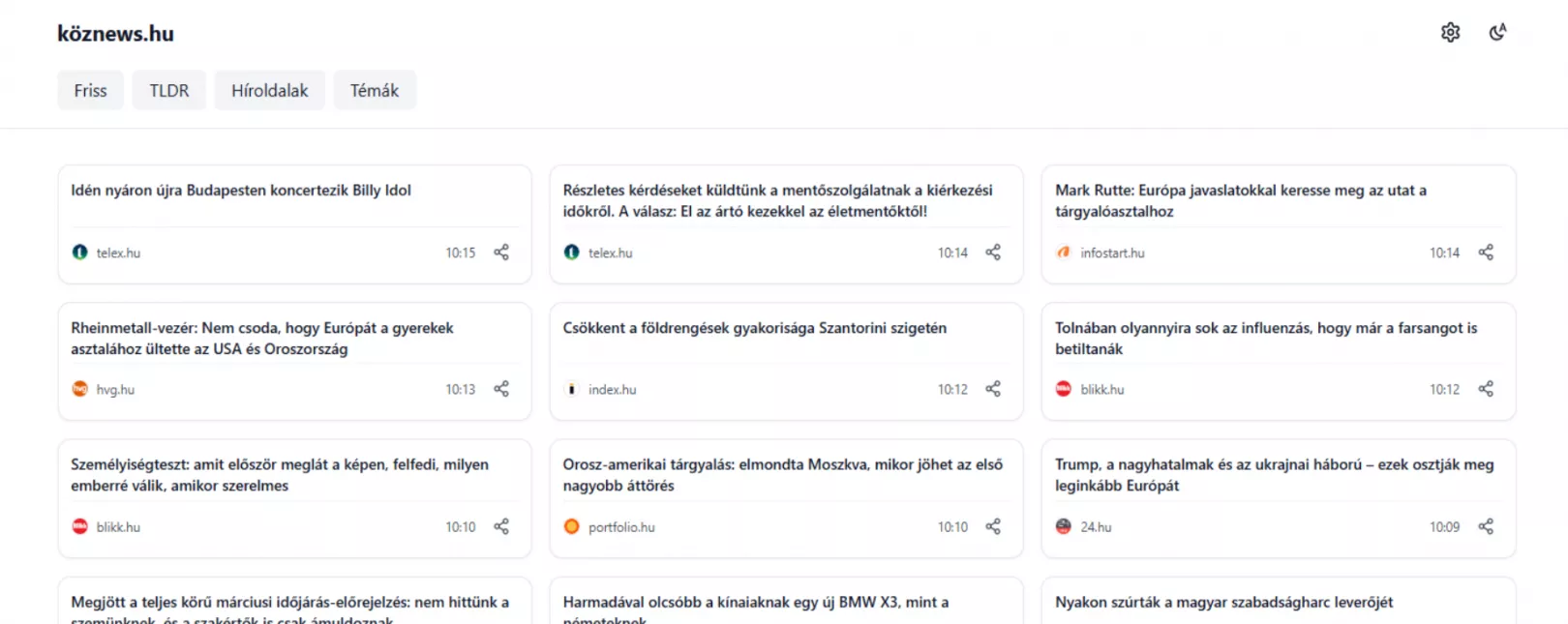The image size is (1568, 624).
Task: Click infostart.hu source name
Action: tap(1112, 253)
